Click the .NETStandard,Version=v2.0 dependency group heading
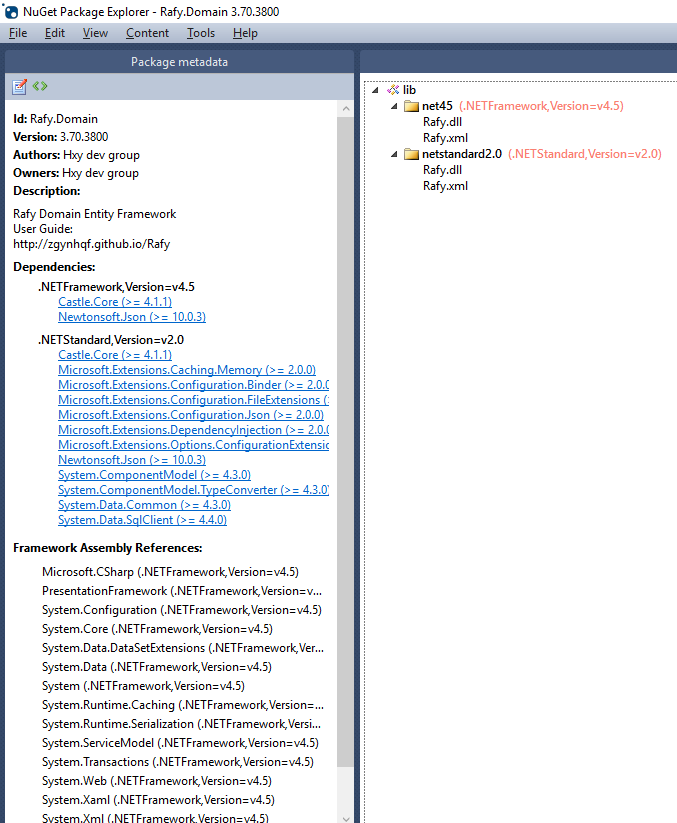Image resolution: width=677 pixels, height=823 pixels. pyautogui.click(x=111, y=340)
